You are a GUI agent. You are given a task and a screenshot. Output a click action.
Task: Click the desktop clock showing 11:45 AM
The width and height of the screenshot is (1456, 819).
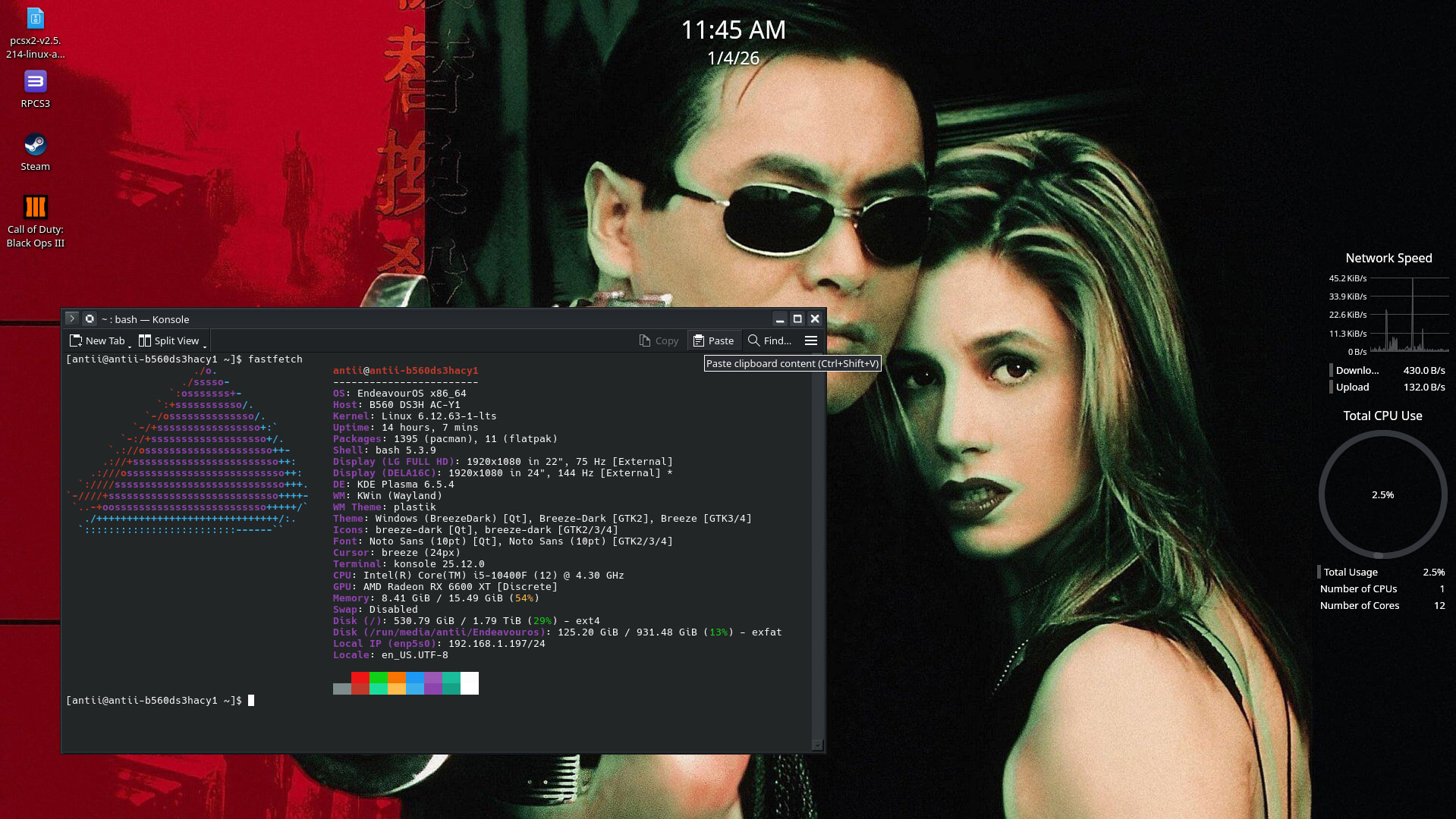point(733,30)
